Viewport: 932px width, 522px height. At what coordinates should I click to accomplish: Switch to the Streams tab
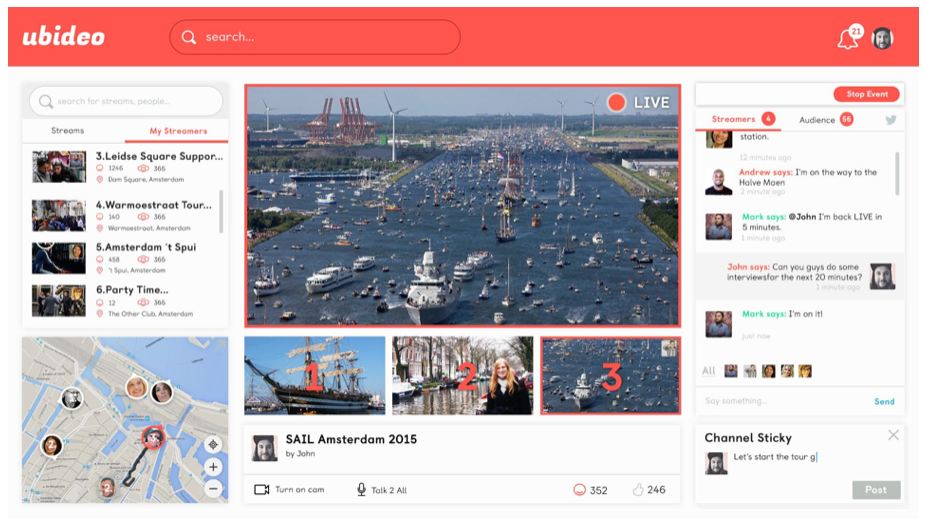click(x=68, y=131)
